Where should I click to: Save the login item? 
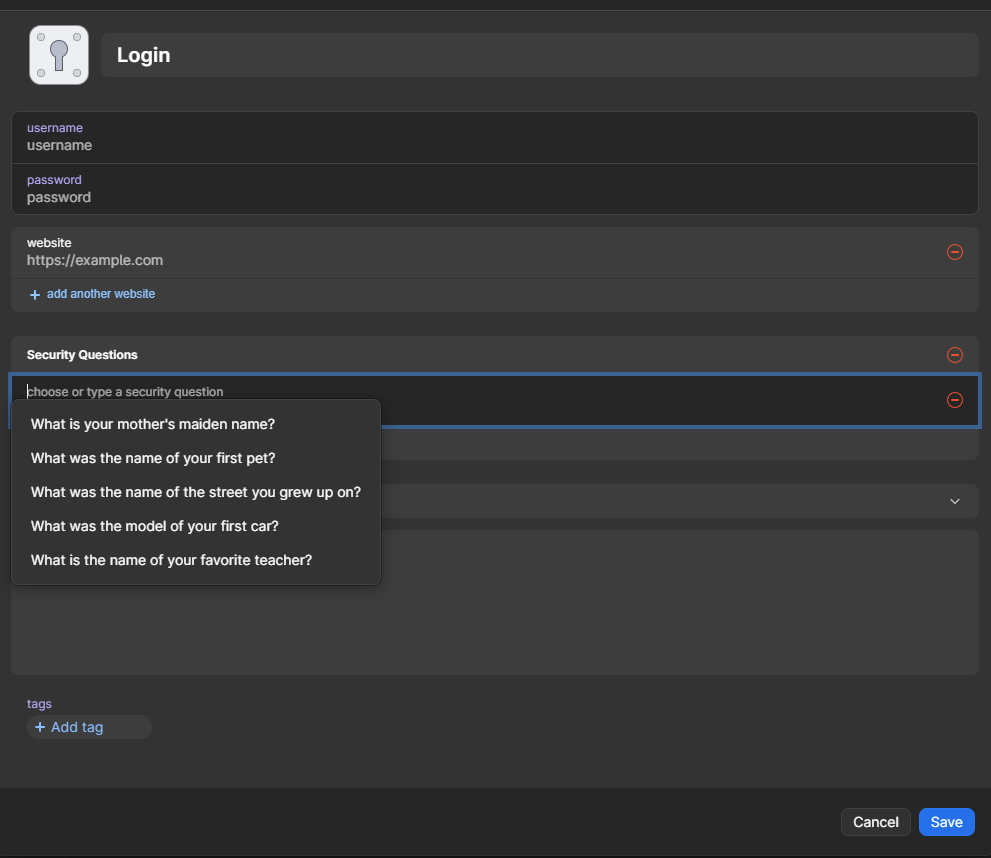click(946, 822)
